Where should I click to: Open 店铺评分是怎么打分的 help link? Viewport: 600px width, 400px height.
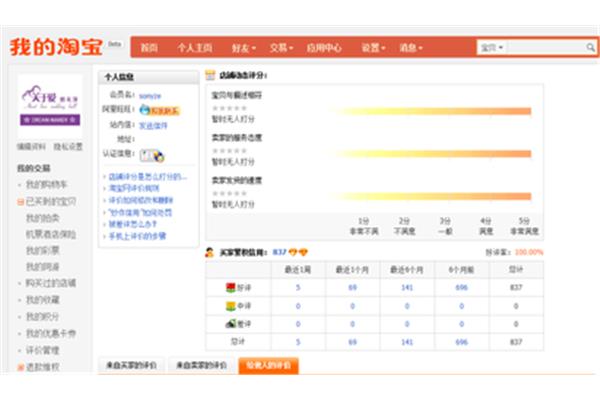click(148, 177)
